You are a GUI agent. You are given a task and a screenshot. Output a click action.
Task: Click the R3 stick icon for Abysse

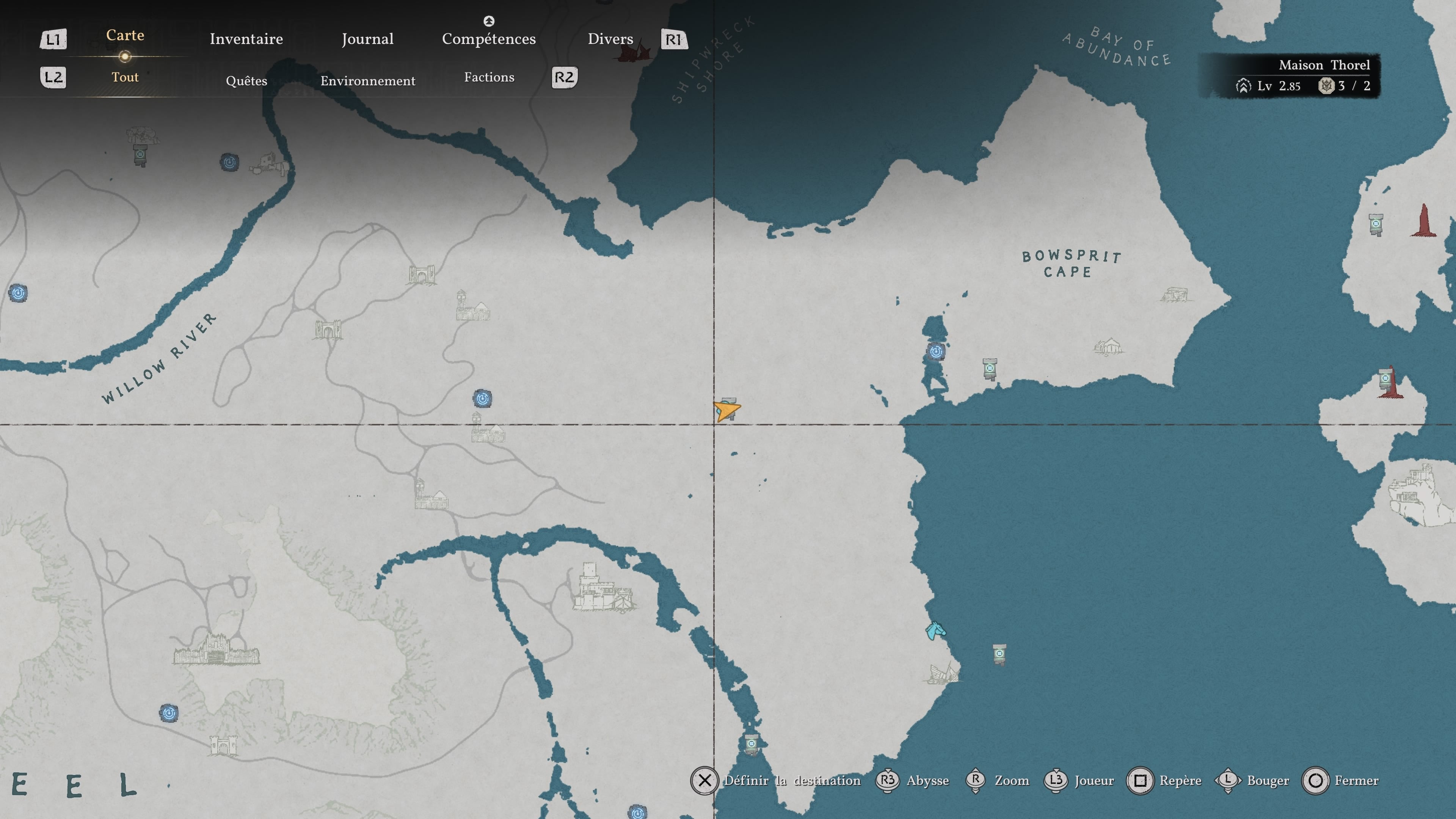(887, 781)
